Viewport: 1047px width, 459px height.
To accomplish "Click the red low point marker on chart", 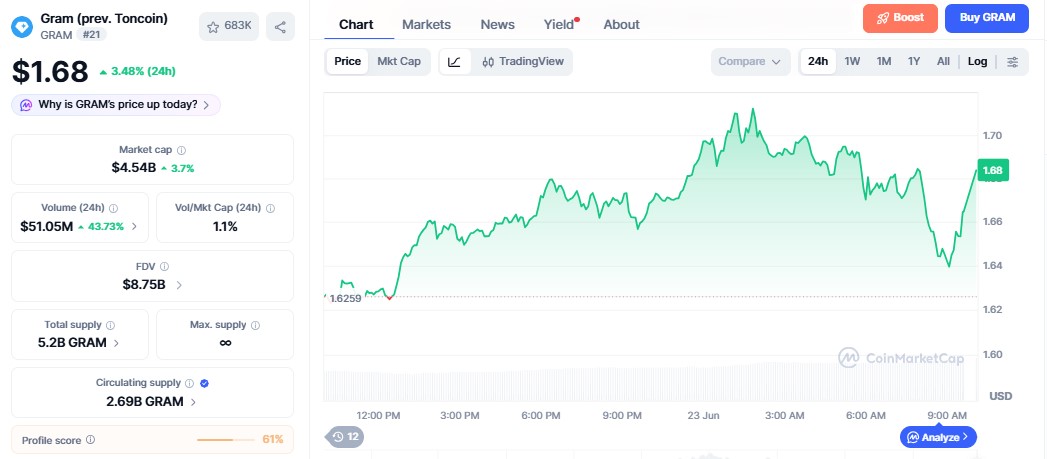I will tap(390, 297).
